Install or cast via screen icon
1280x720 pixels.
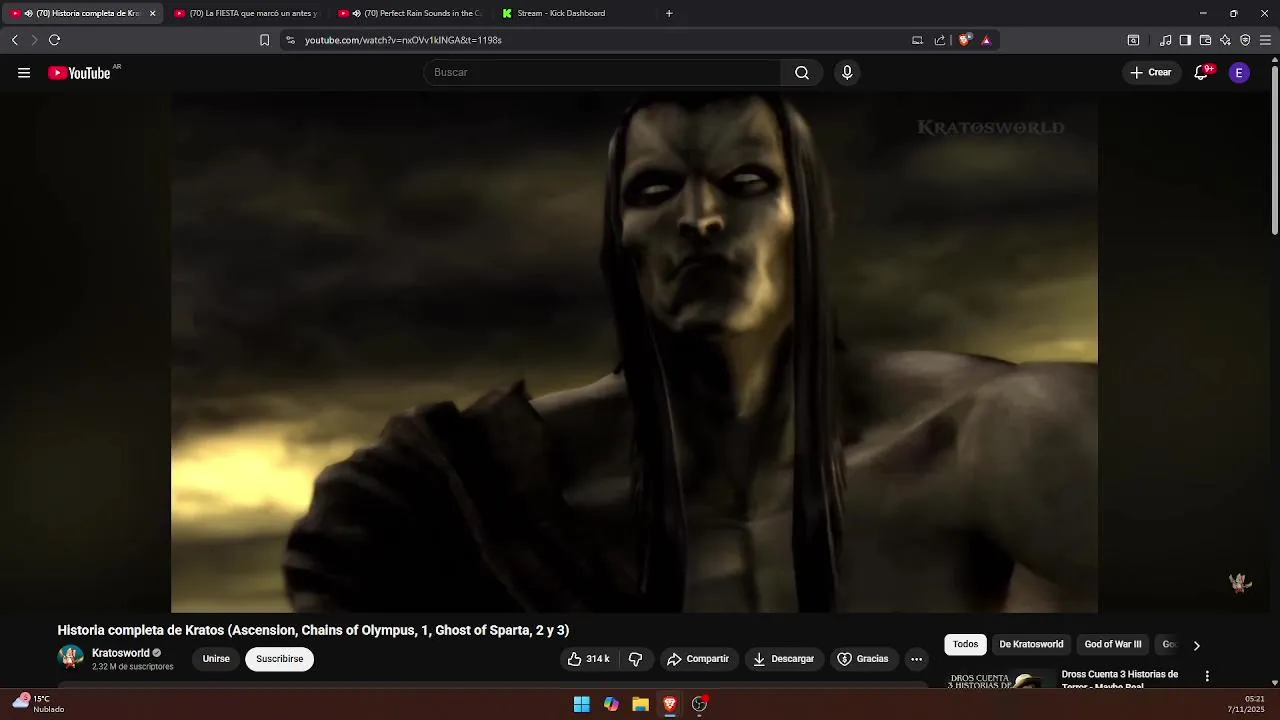tap(917, 40)
